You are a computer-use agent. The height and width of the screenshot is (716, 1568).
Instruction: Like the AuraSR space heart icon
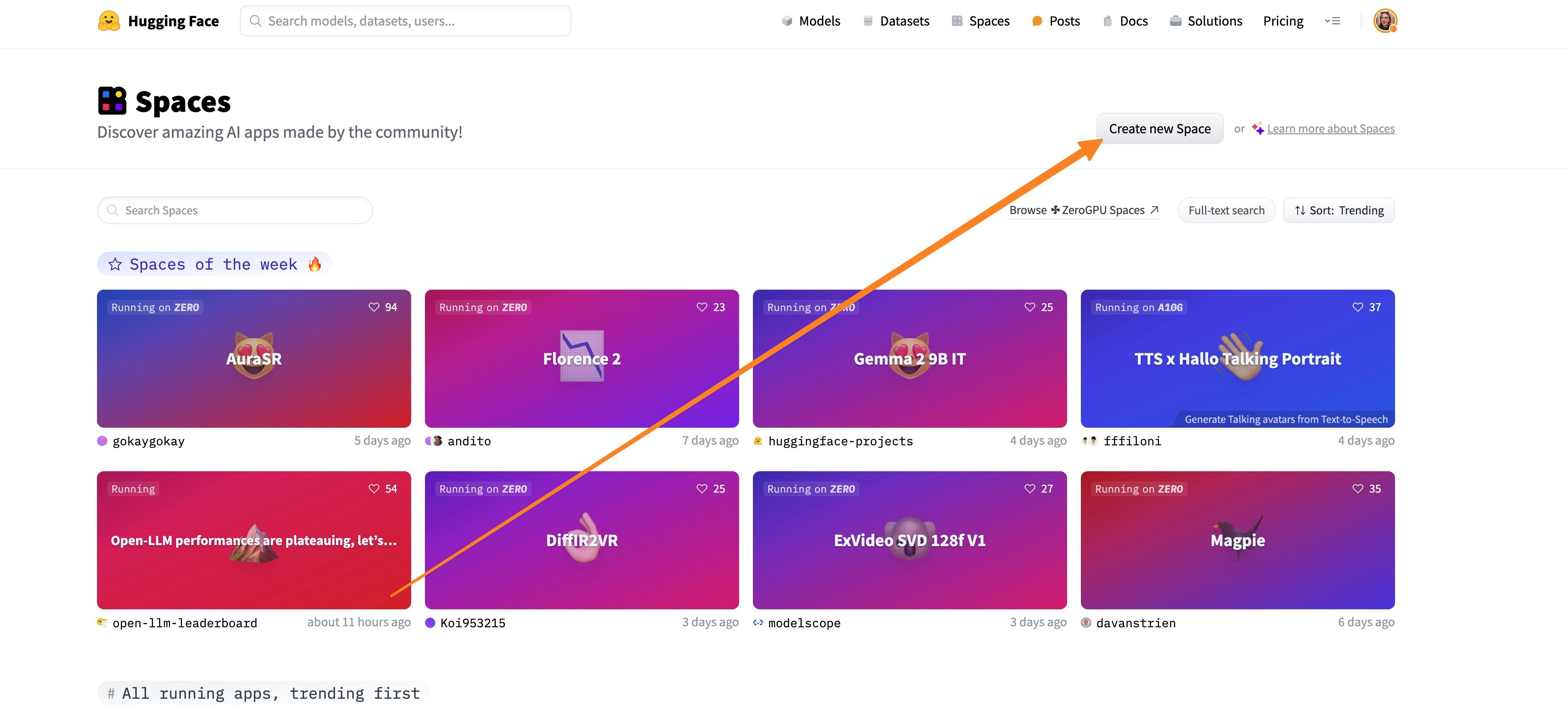(374, 307)
